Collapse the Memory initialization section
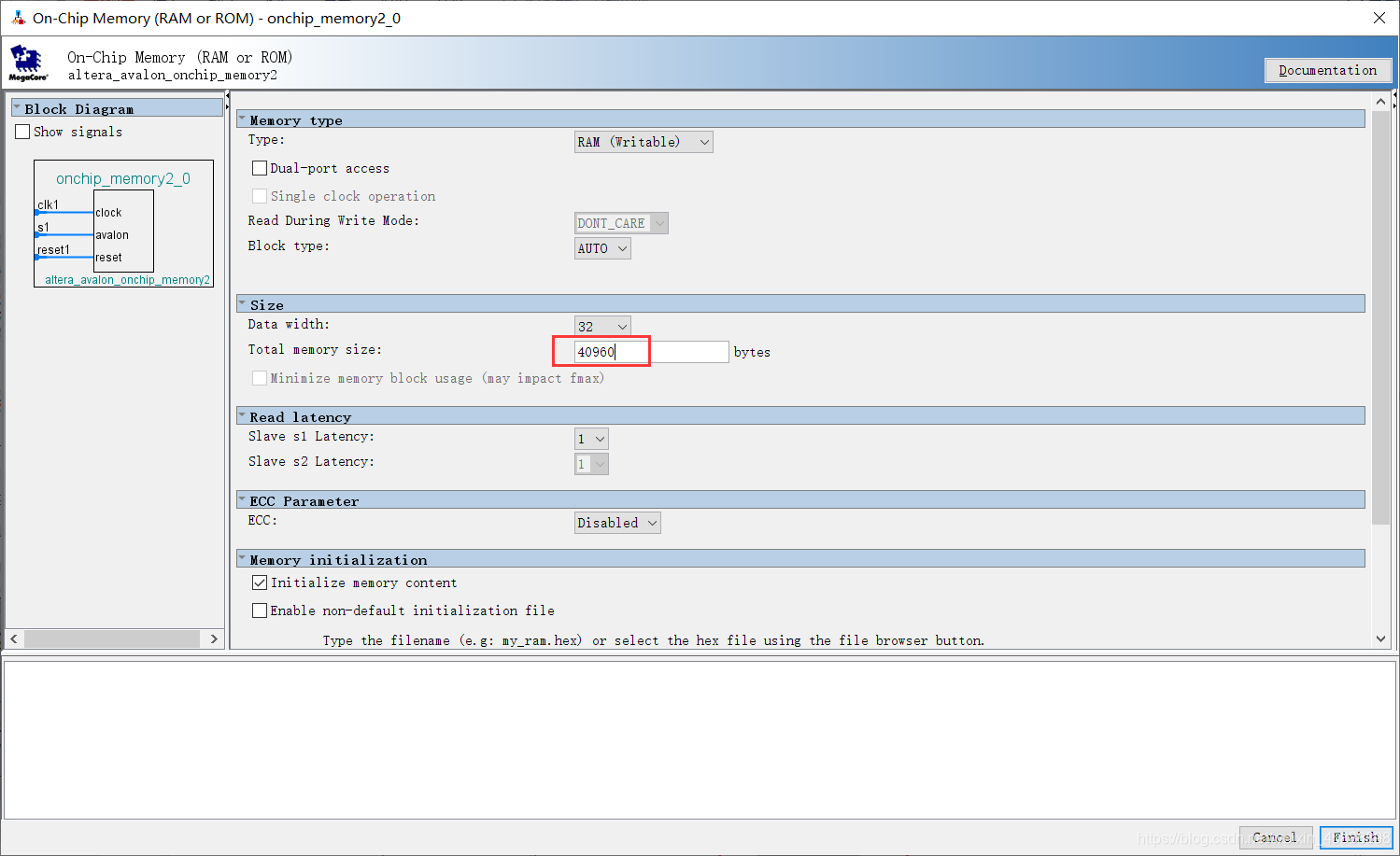 242,559
